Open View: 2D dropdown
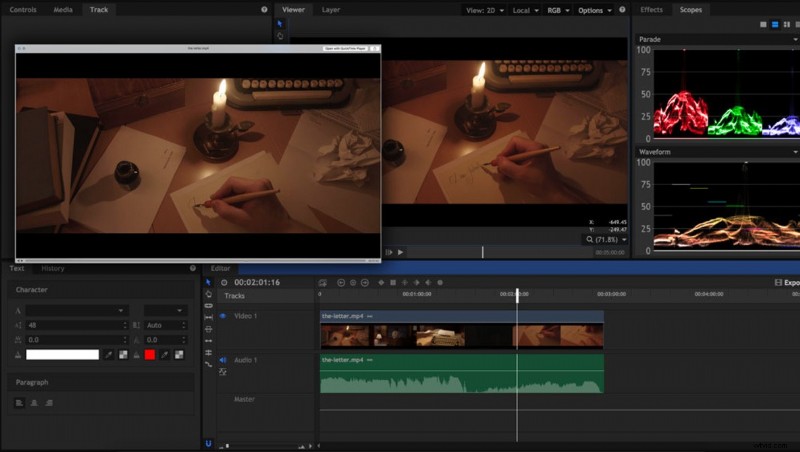Viewport: 800px width, 452px height. 485,10
